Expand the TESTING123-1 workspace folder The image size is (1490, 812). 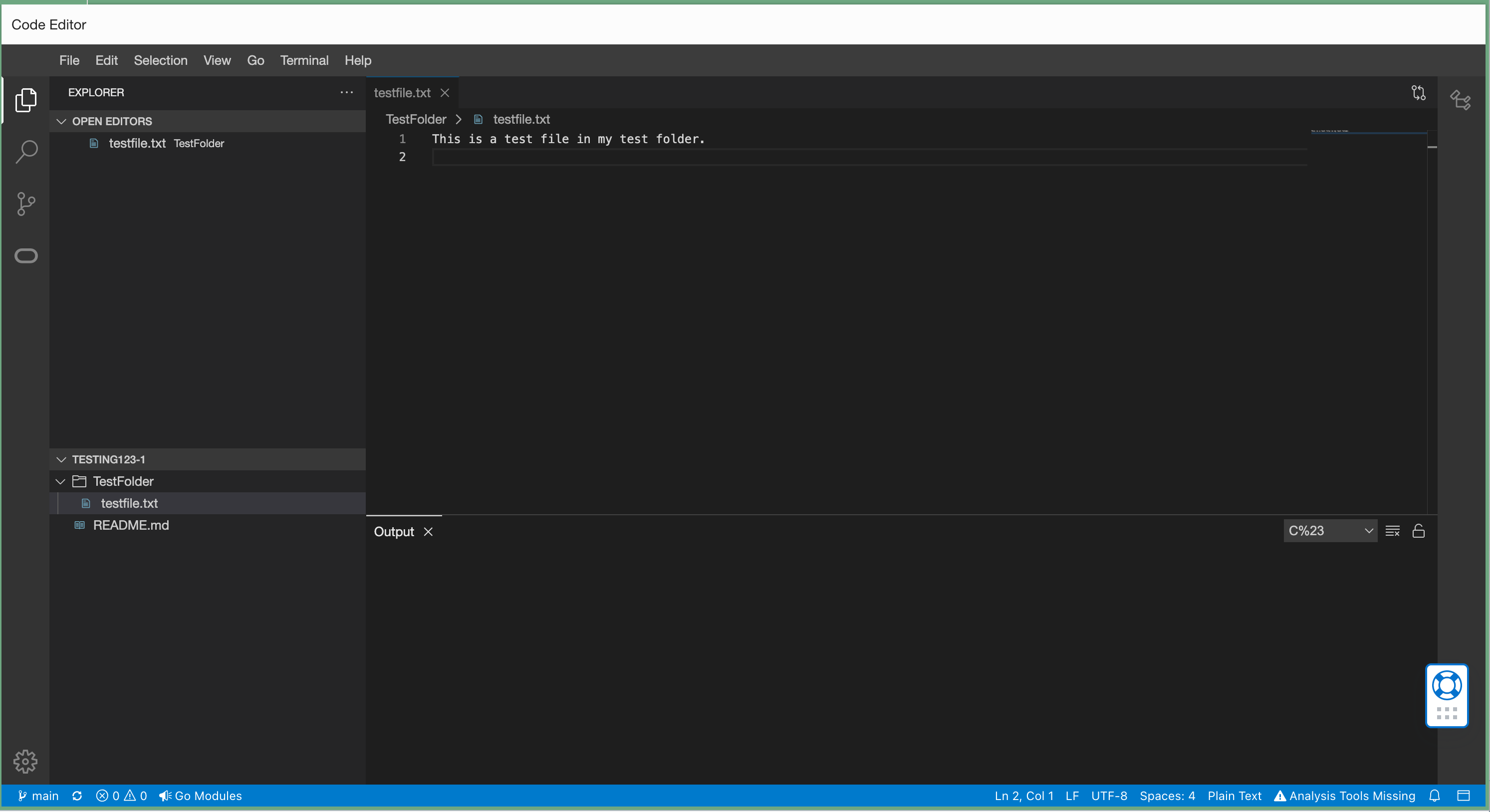coord(63,459)
